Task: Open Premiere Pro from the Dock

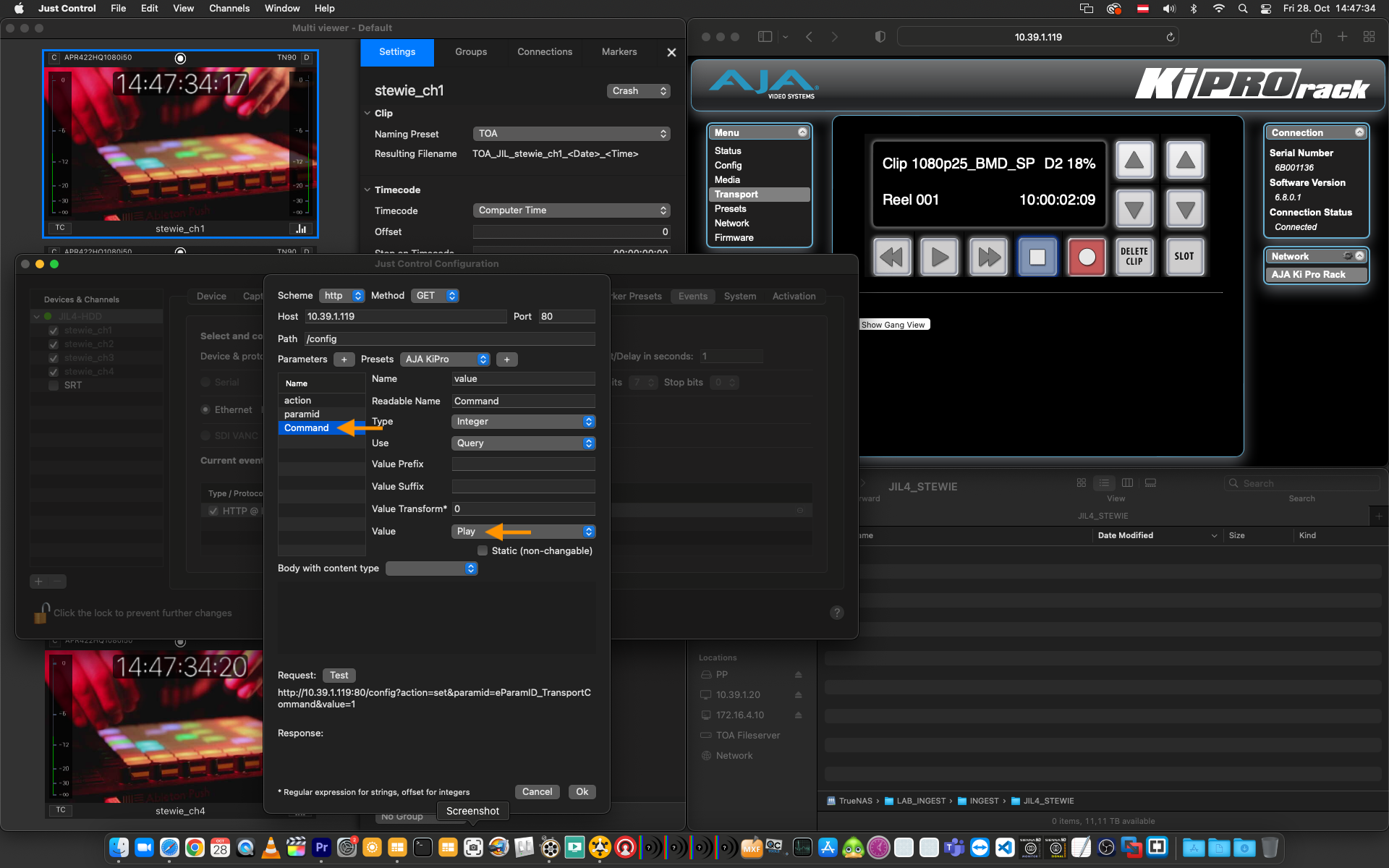Action: 321,847
